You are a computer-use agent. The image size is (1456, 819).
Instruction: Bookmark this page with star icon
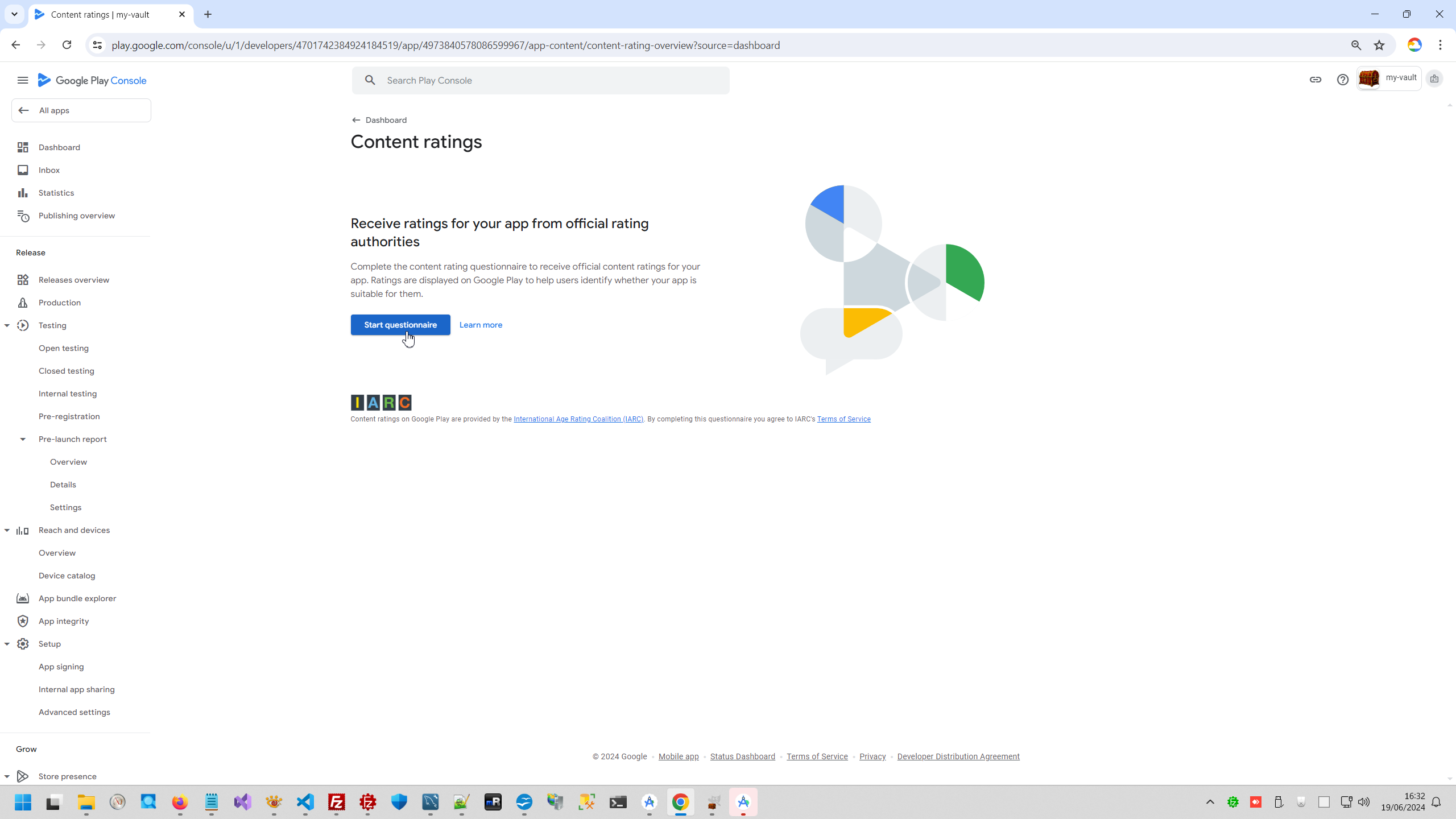1379,45
